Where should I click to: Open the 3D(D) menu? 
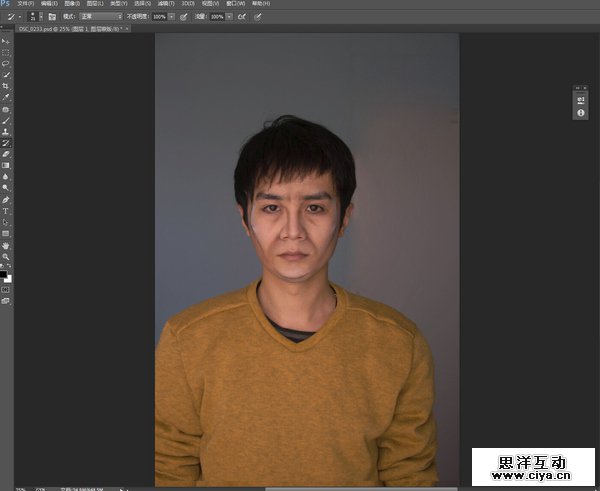click(x=188, y=3)
